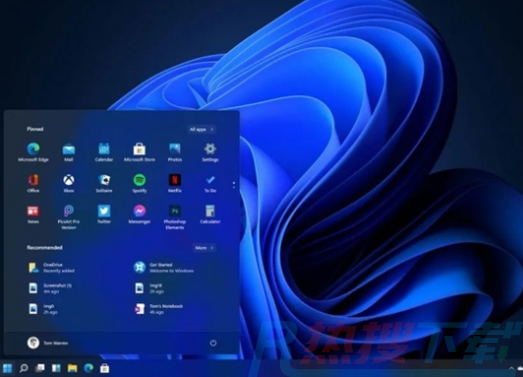The width and height of the screenshot is (523, 377).
Task: Open the pinned Xbox app
Action: pos(69,183)
